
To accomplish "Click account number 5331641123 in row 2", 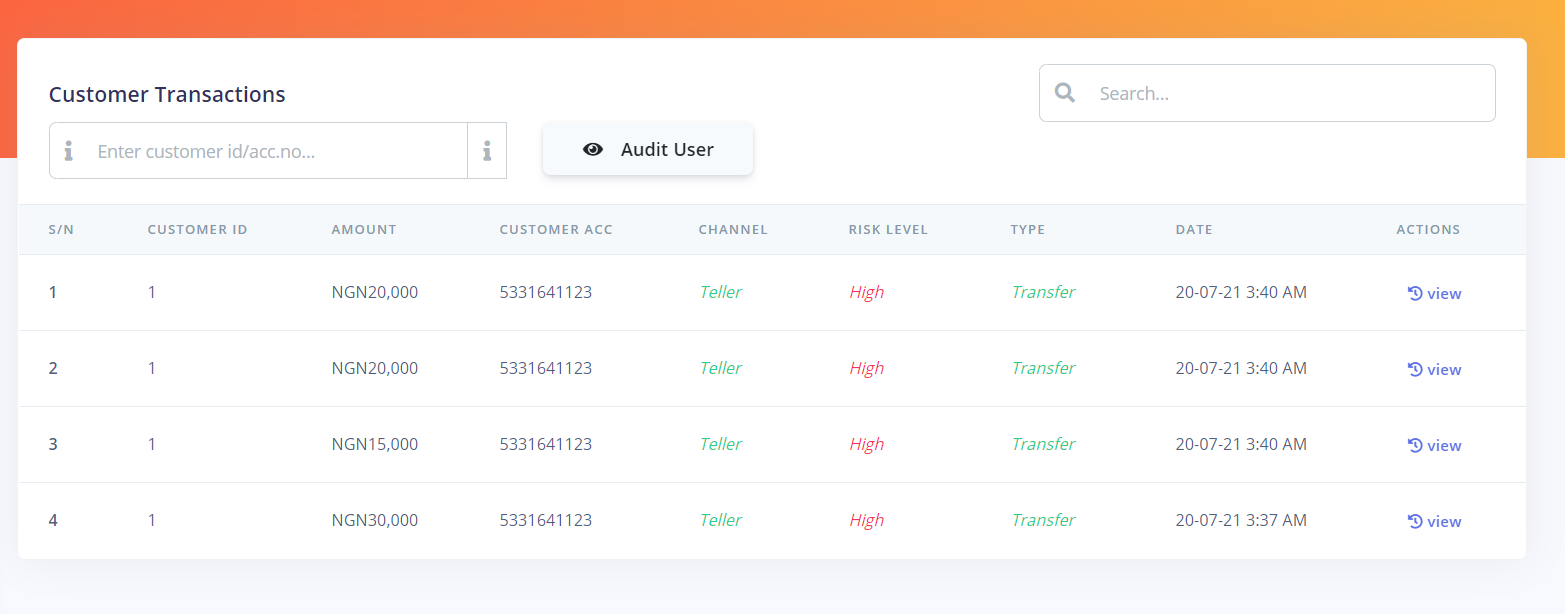I will pyautogui.click(x=546, y=369).
